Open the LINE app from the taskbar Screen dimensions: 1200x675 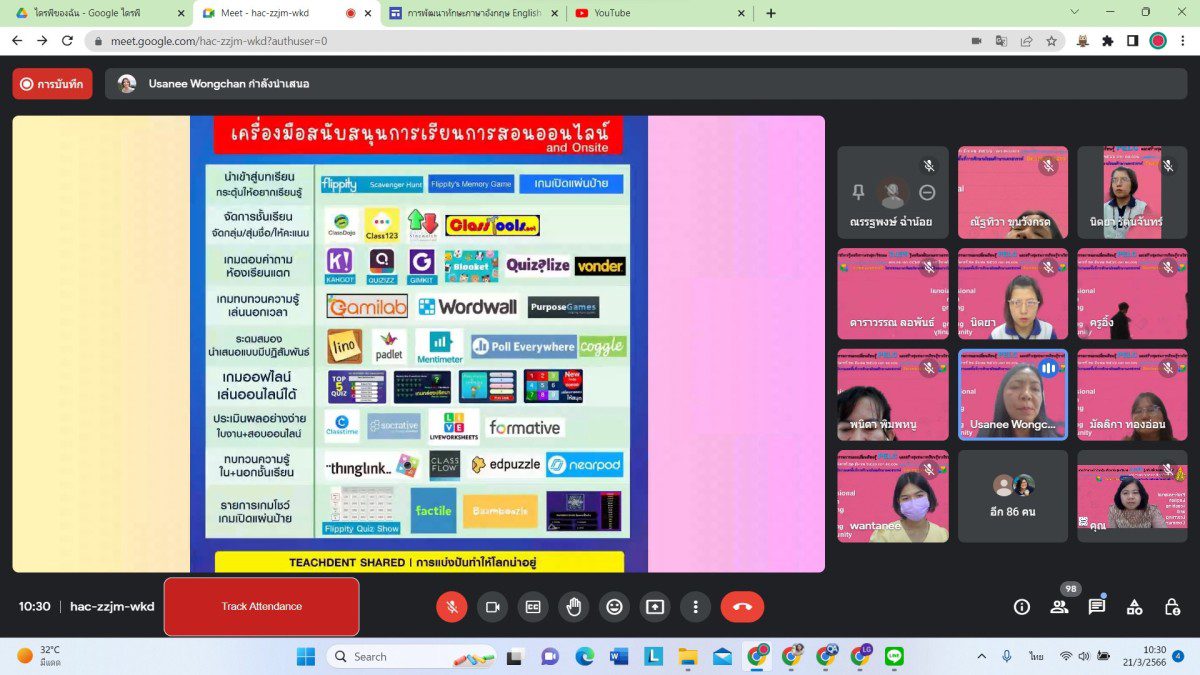tap(894, 656)
